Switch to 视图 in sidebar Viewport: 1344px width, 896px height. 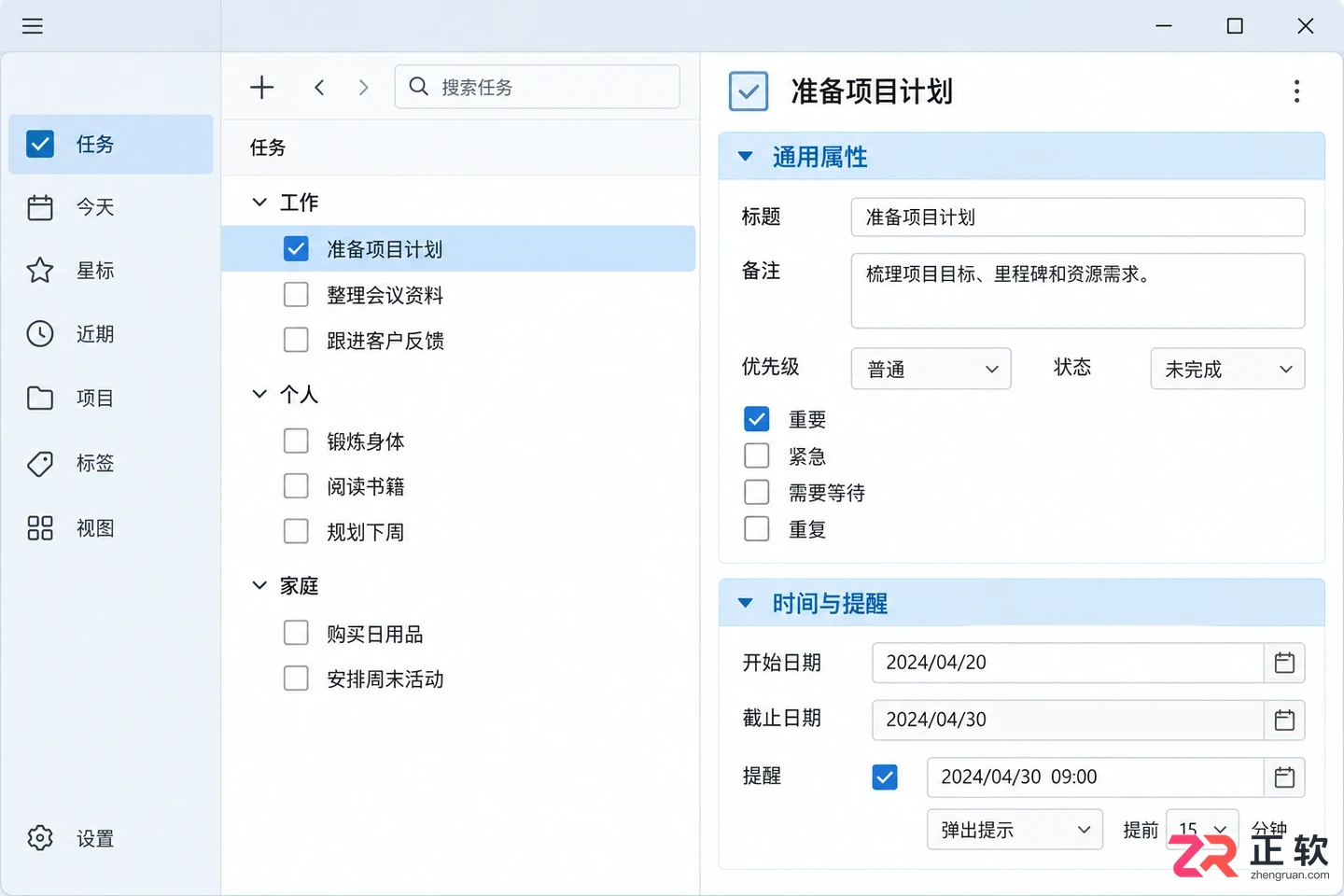tap(110, 528)
